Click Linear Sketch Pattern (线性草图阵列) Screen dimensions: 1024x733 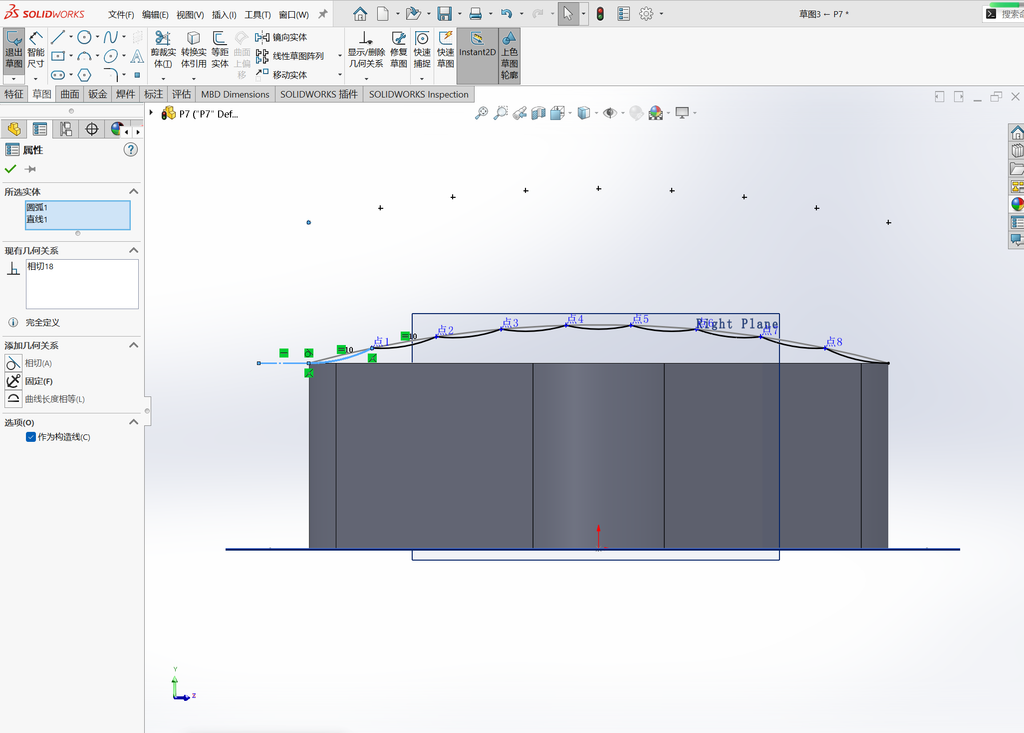click(x=290, y=56)
